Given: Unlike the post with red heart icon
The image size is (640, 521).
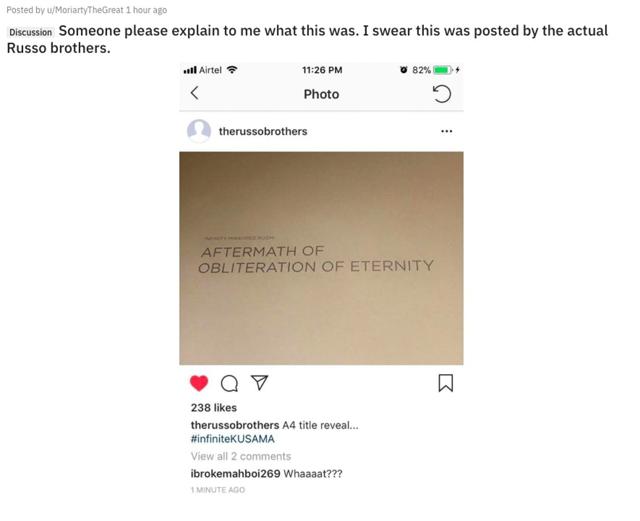Looking at the screenshot, I should point(199,383).
